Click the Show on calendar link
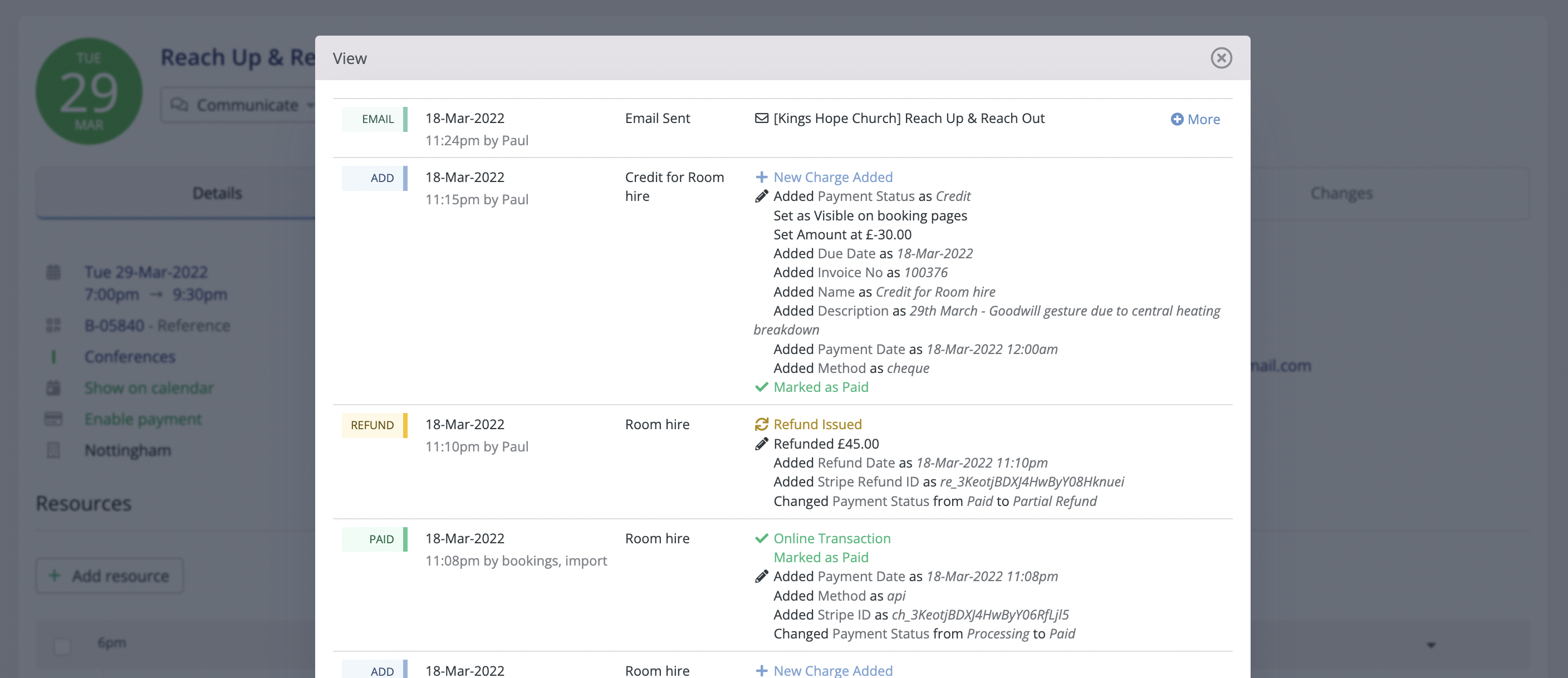The width and height of the screenshot is (1568, 678). pyautogui.click(x=149, y=387)
